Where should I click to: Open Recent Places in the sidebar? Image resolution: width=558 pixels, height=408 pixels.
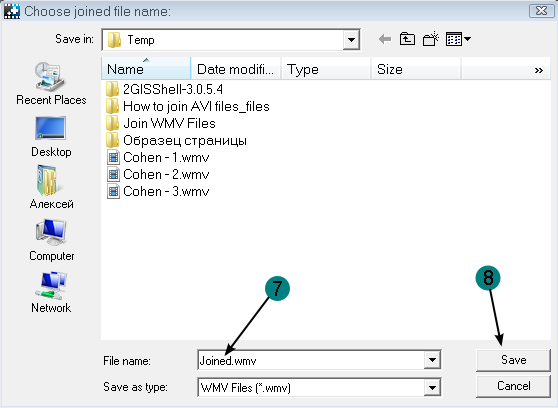(x=51, y=84)
